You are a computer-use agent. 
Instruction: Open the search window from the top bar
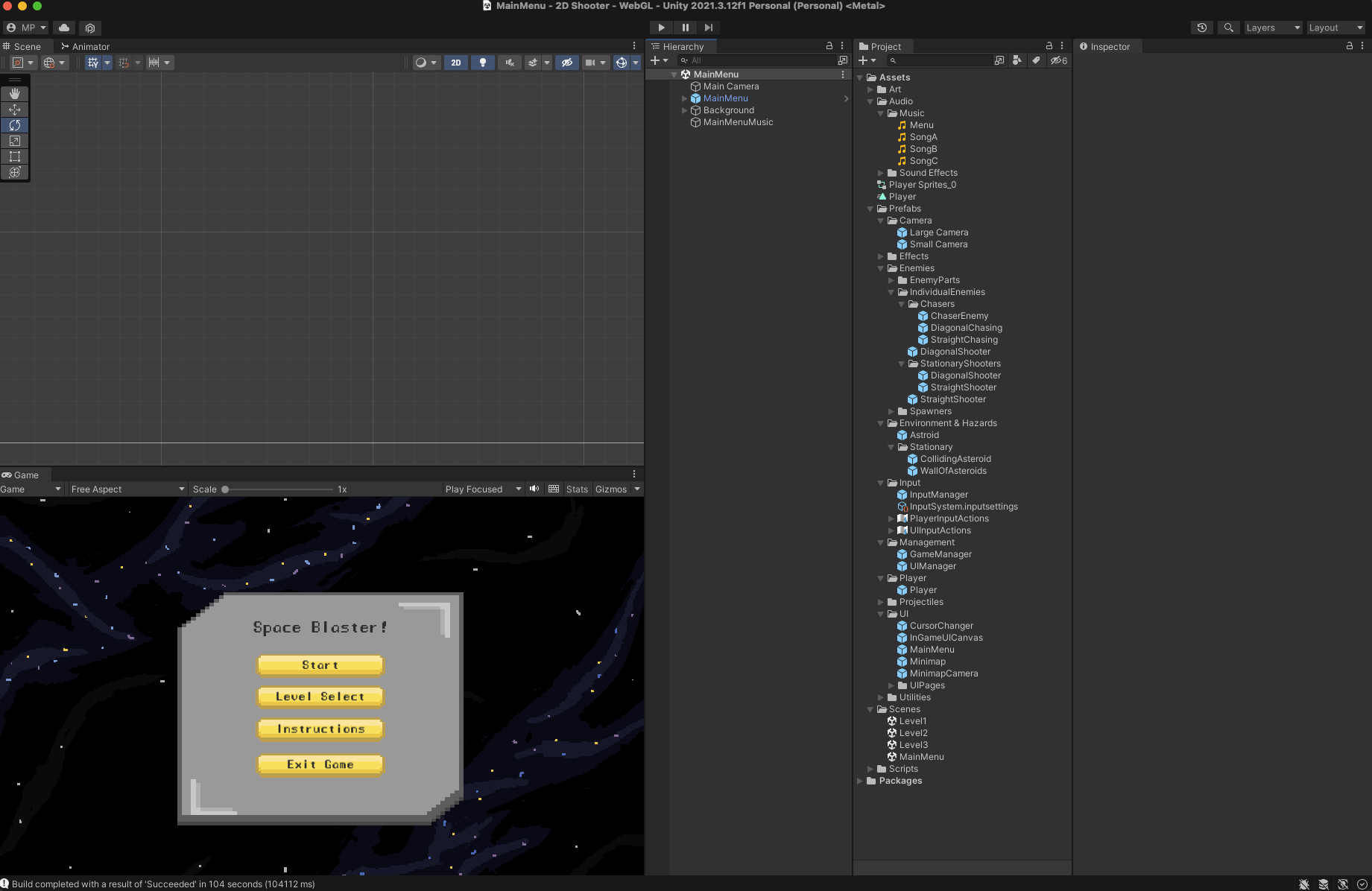[1227, 28]
